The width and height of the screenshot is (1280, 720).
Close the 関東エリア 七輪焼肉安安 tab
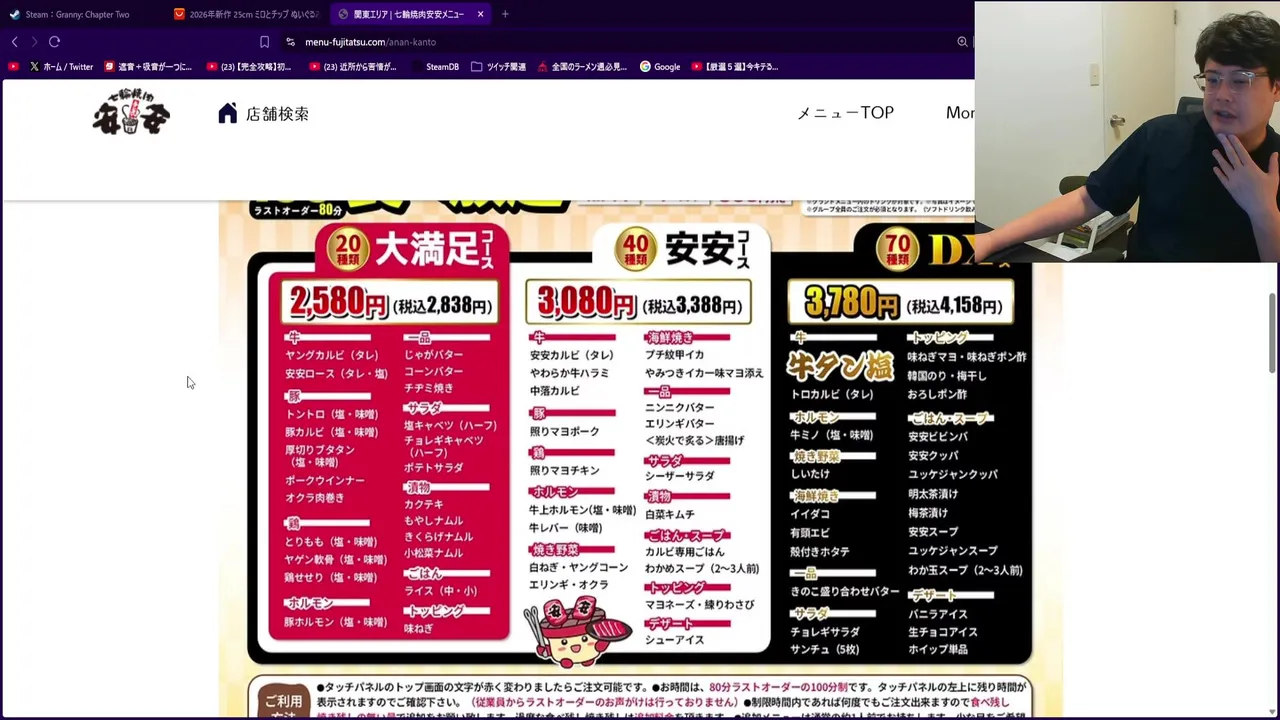[480, 14]
